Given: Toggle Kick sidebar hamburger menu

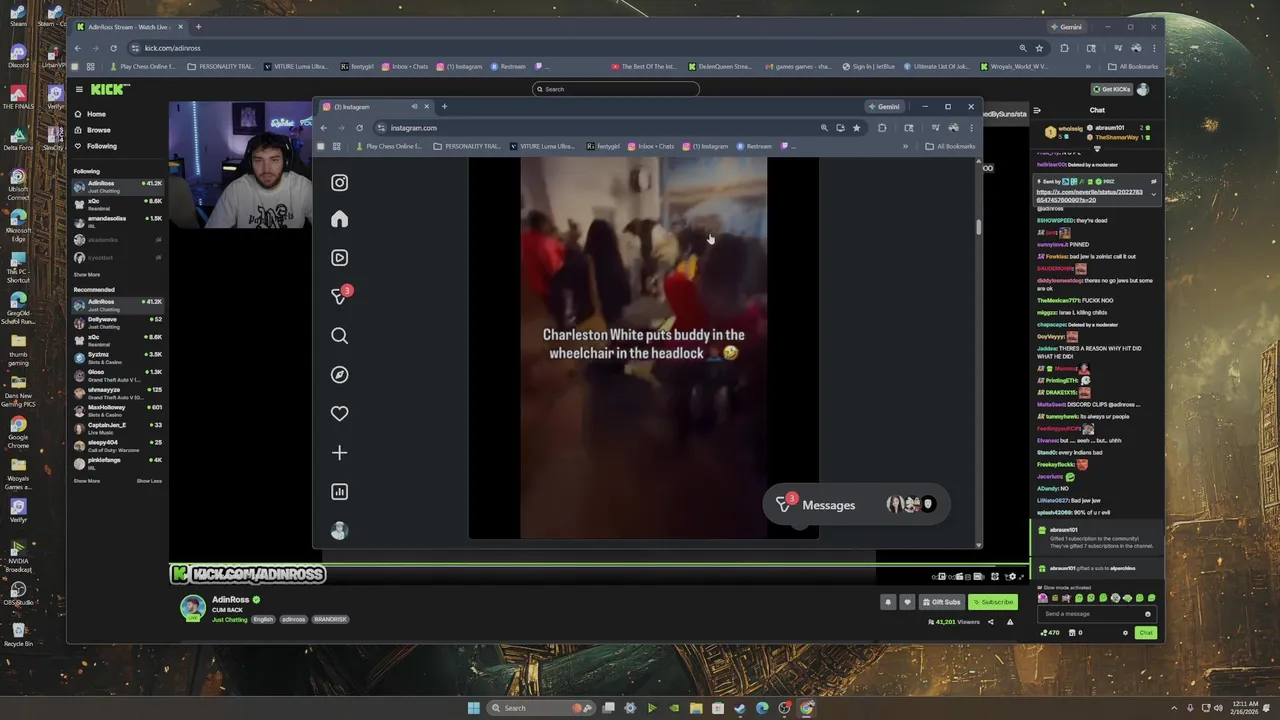Looking at the screenshot, I should point(78,90).
